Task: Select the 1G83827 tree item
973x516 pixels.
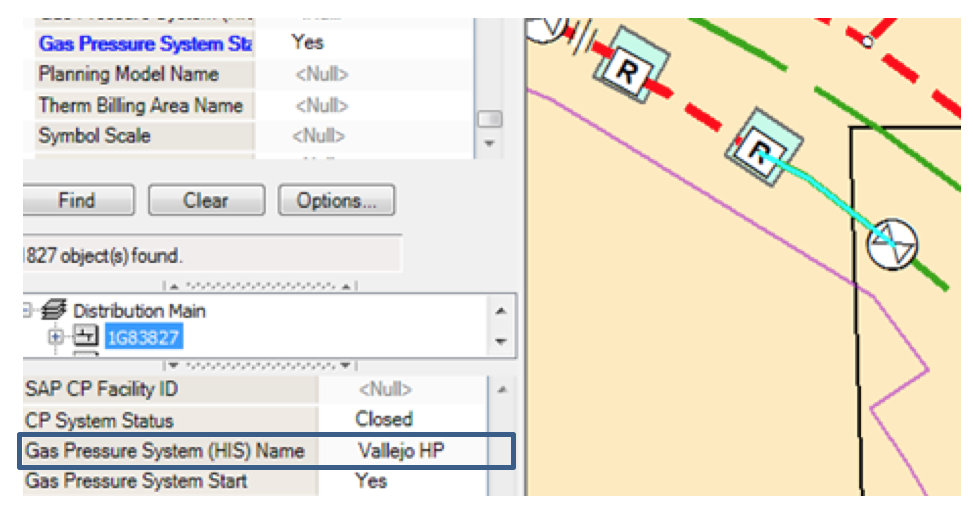Action: (x=143, y=338)
